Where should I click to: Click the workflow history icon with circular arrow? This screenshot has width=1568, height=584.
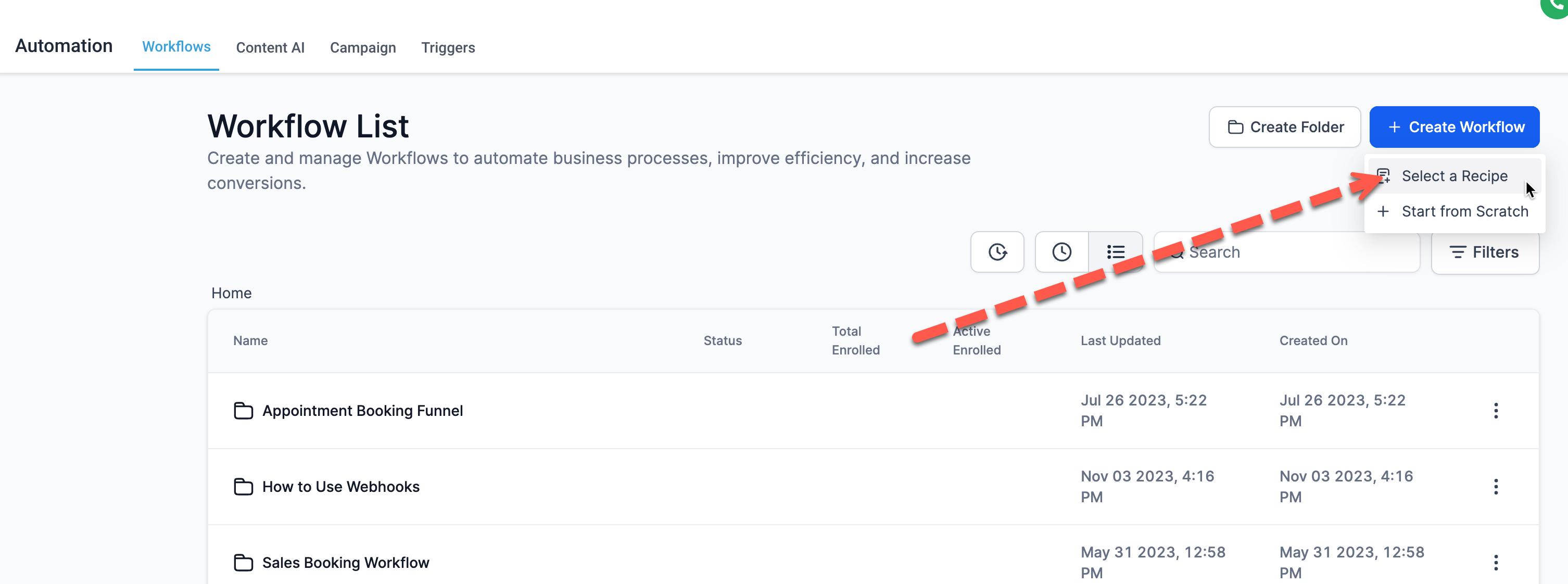click(x=997, y=252)
